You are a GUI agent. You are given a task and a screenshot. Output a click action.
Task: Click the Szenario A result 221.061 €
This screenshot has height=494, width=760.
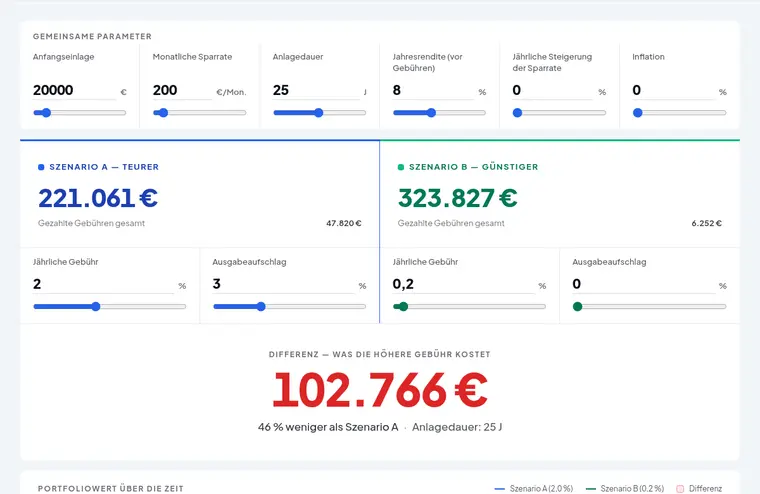pos(98,198)
